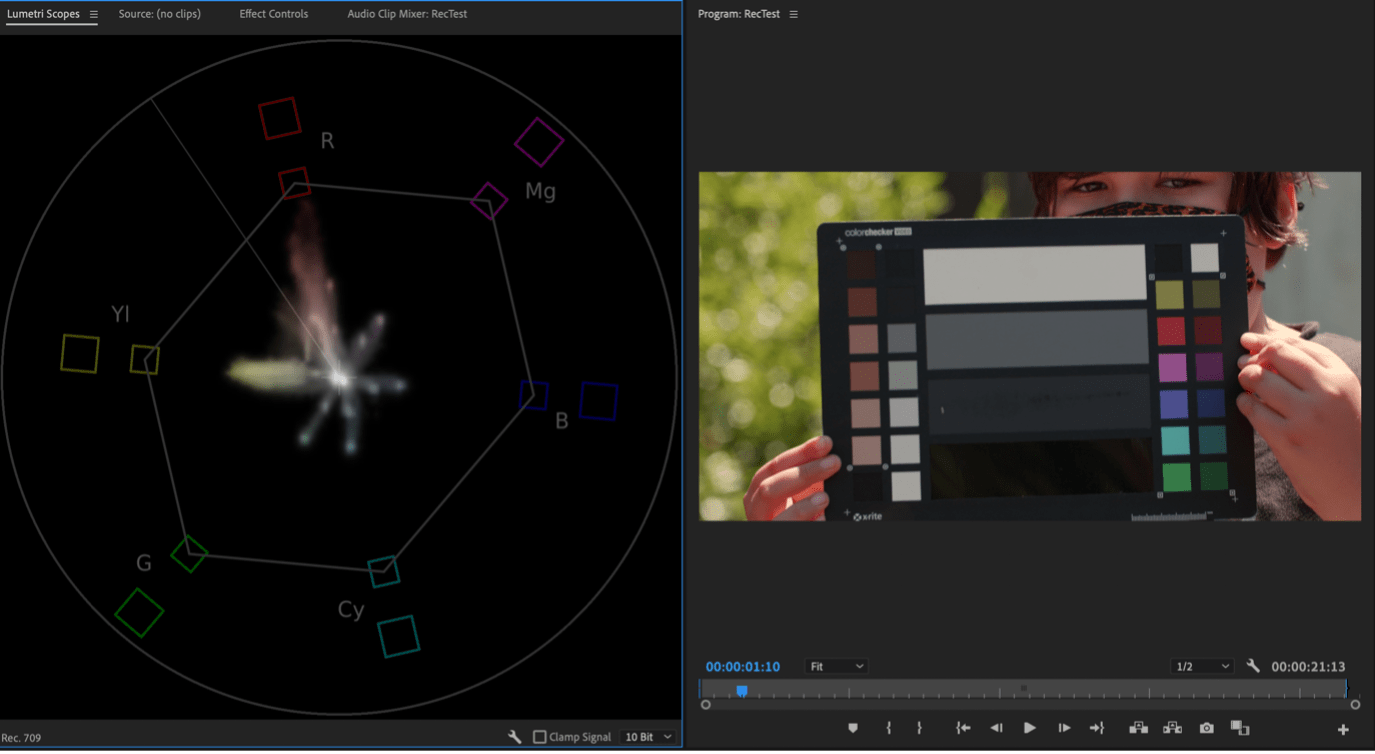Click the Add Marker icon

(x=853, y=728)
